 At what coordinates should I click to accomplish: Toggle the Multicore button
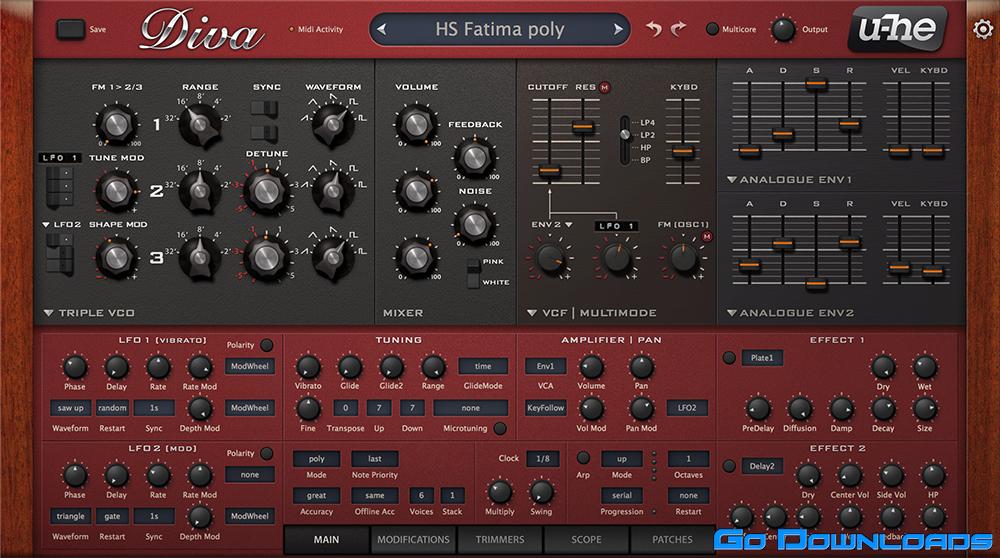click(713, 30)
